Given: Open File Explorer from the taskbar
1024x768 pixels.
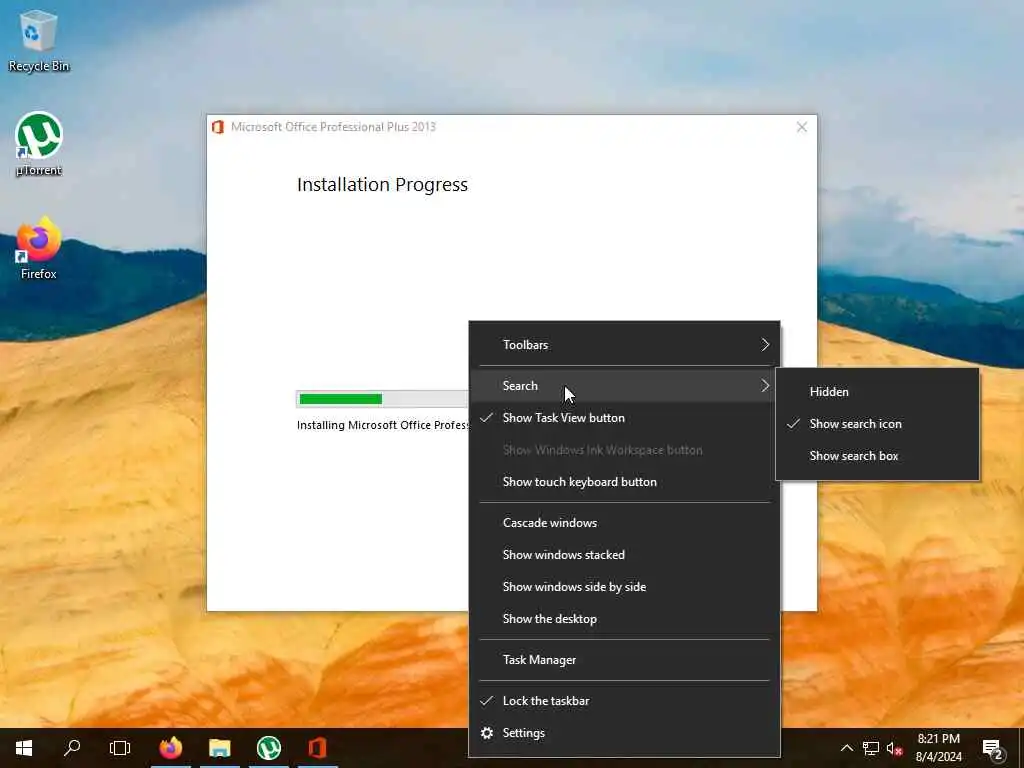Looking at the screenshot, I should pos(219,748).
